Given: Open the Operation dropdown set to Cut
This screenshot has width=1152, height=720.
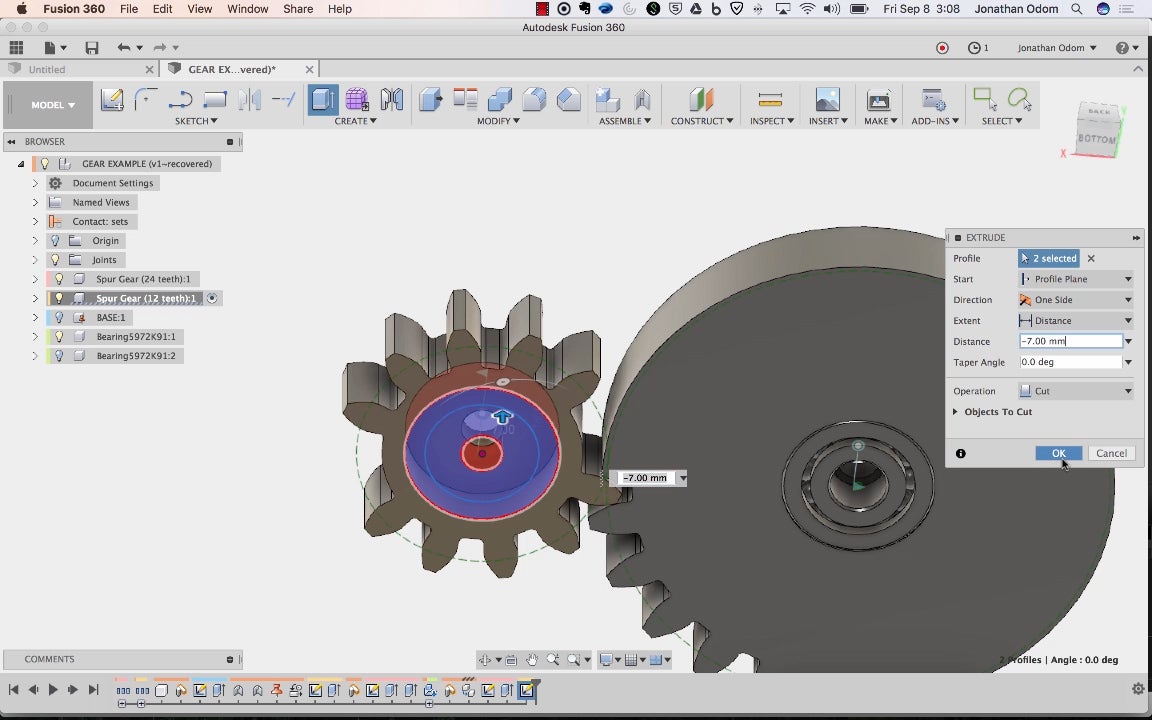Looking at the screenshot, I should point(1076,391).
